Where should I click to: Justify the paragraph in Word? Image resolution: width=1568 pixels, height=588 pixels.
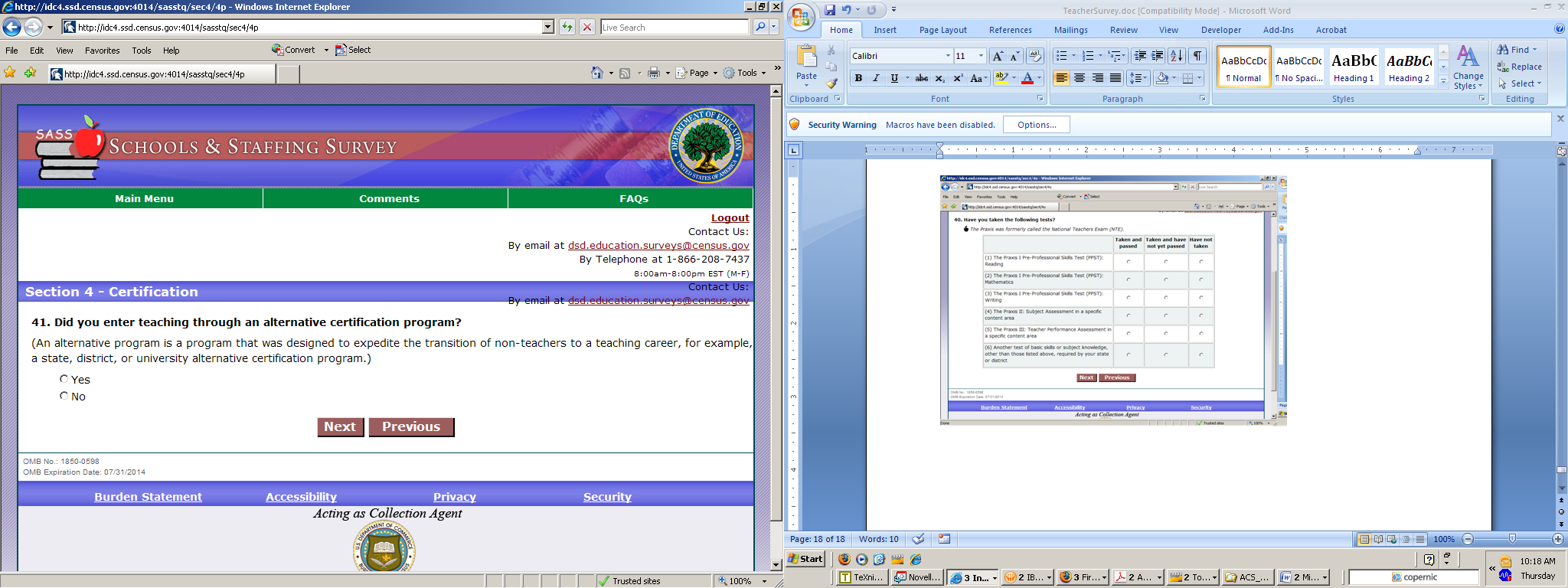1116,78
